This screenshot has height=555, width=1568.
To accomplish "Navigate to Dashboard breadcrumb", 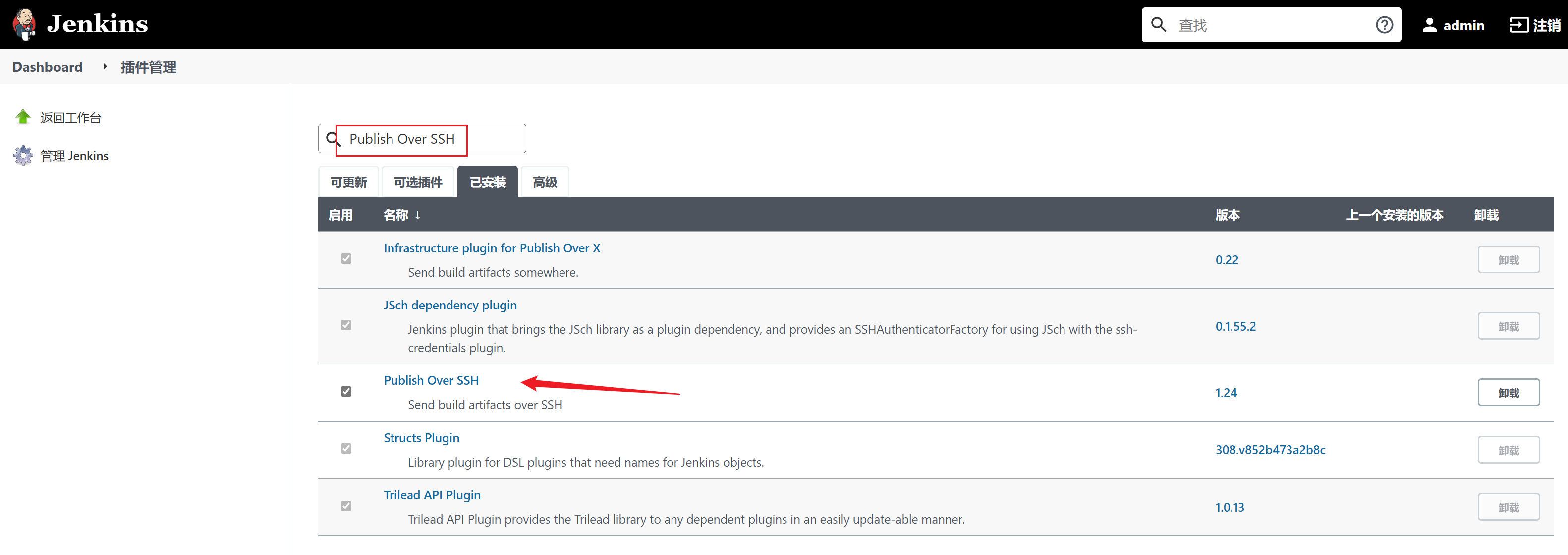I will pyautogui.click(x=48, y=67).
